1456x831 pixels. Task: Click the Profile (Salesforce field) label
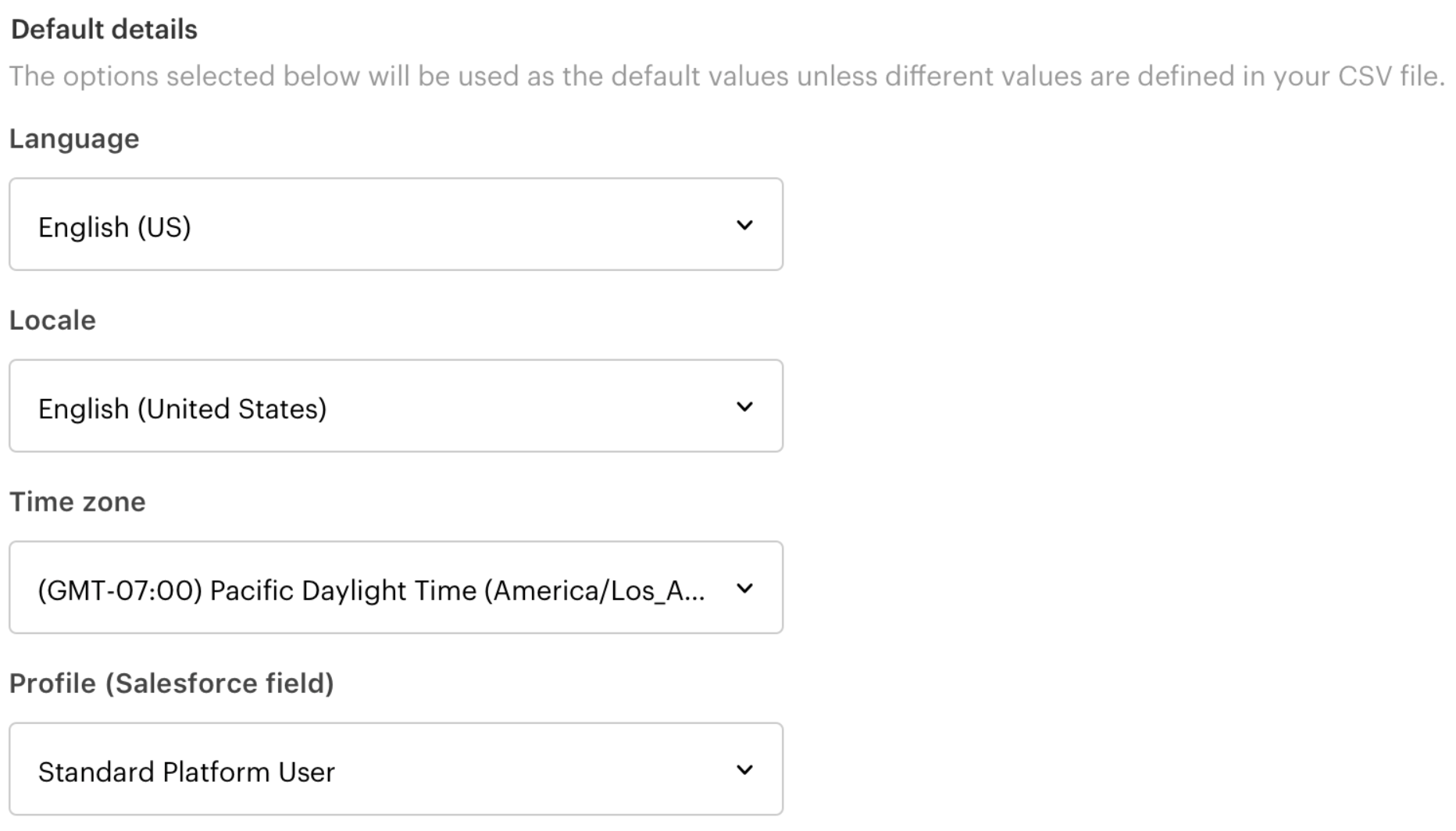click(172, 683)
